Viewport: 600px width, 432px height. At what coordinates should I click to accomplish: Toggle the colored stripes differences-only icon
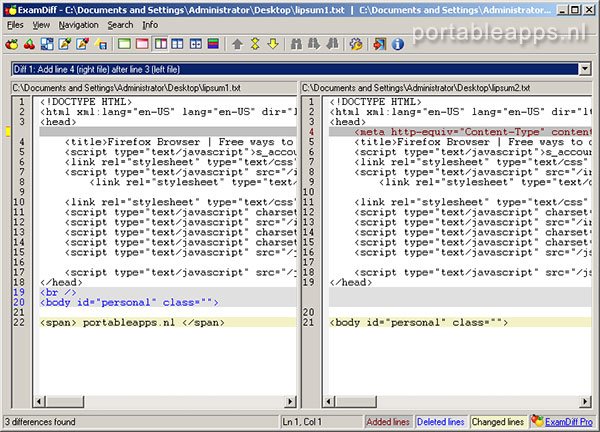[213, 44]
